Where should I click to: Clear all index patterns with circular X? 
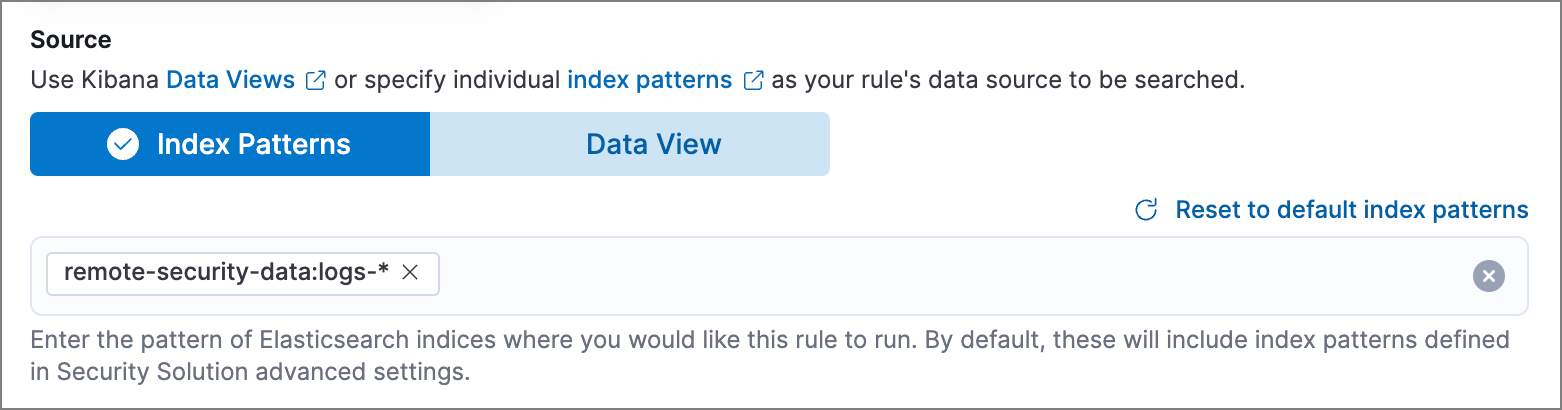click(x=1488, y=276)
